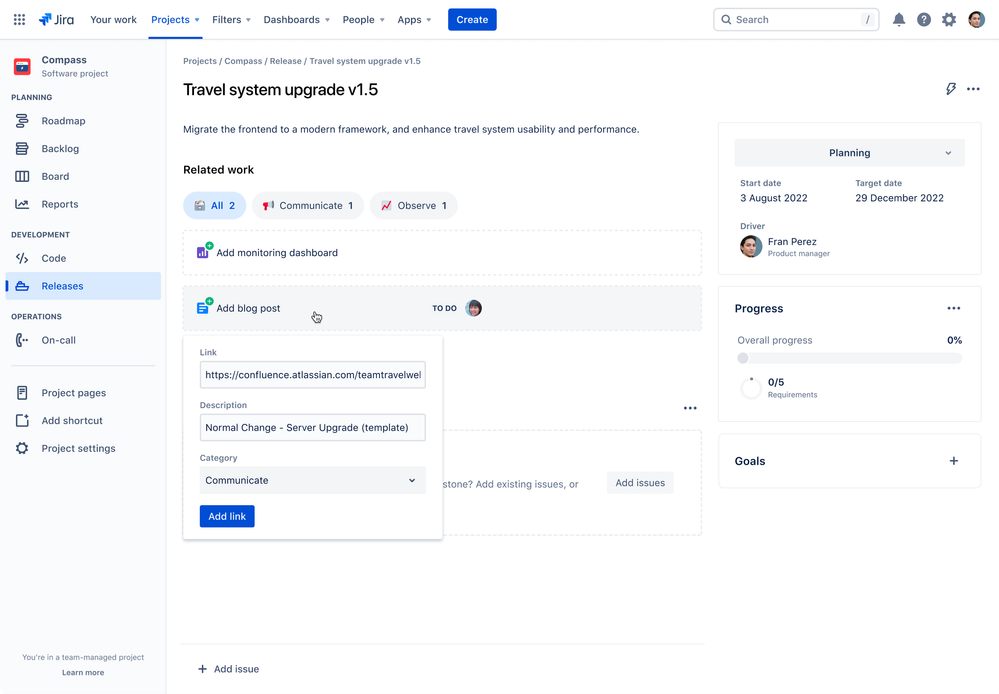Click the Add issues button
The width and height of the screenshot is (999, 694).
pyautogui.click(x=640, y=483)
